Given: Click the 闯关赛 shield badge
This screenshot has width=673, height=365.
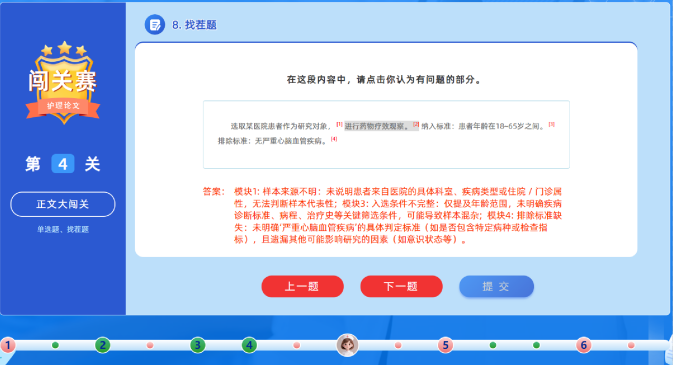Looking at the screenshot, I should (63, 83).
